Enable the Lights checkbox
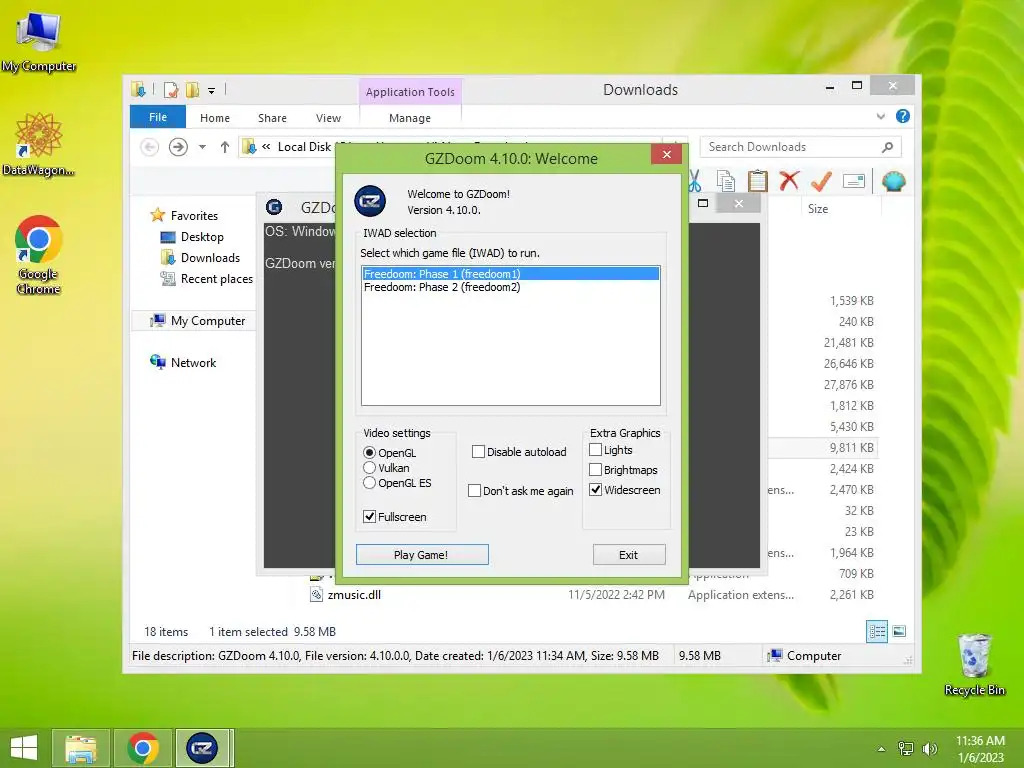Screen dimensions: 1024x768 (596, 449)
